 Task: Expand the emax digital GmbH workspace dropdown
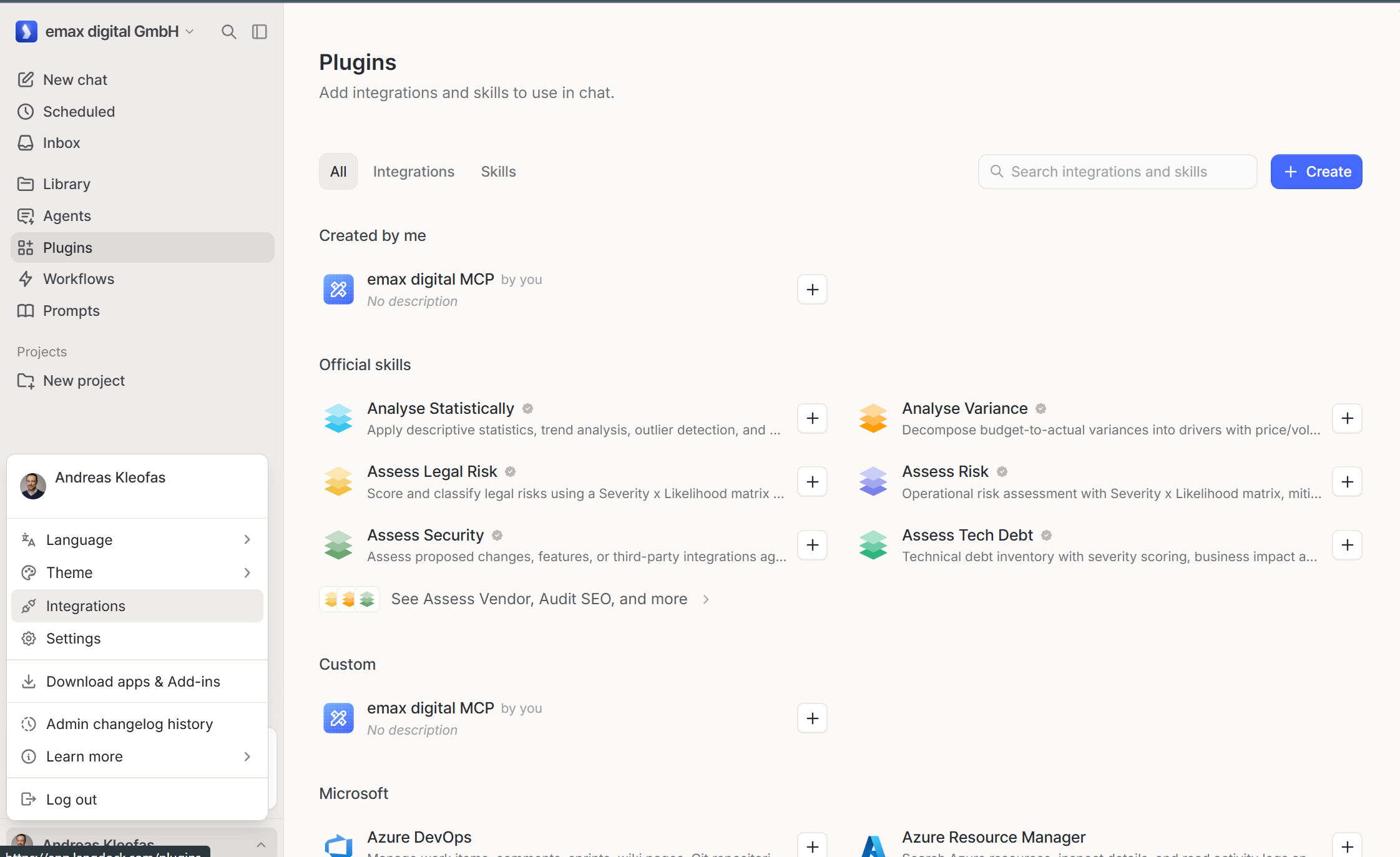click(x=190, y=32)
